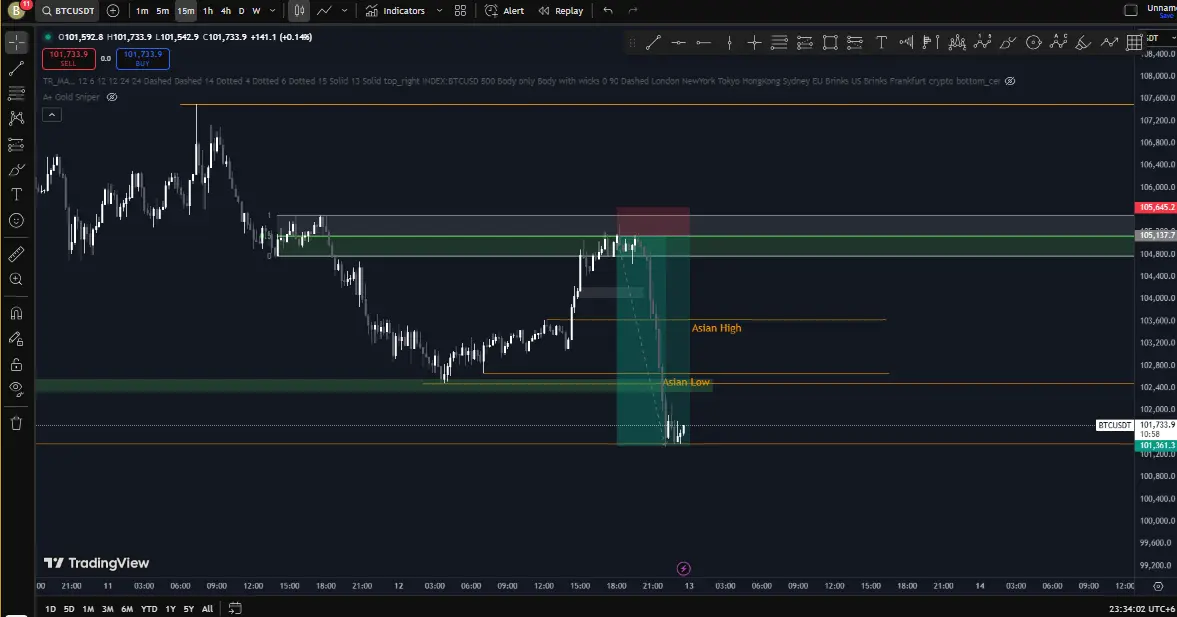Choose the horizontal ray tool in favorites toolbar
The image size is (1177, 617).
(x=703, y=43)
